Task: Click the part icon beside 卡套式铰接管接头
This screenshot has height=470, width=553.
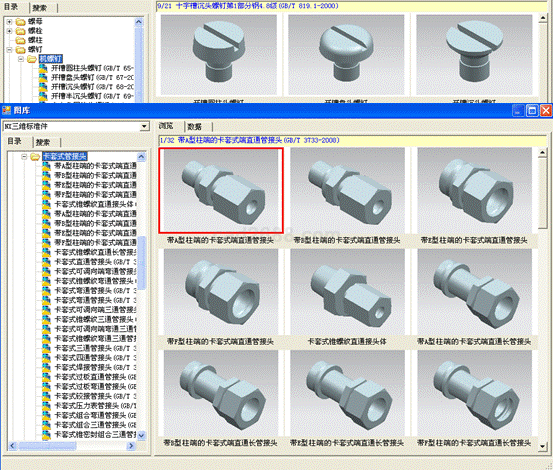Action: (x=46, y=396)
